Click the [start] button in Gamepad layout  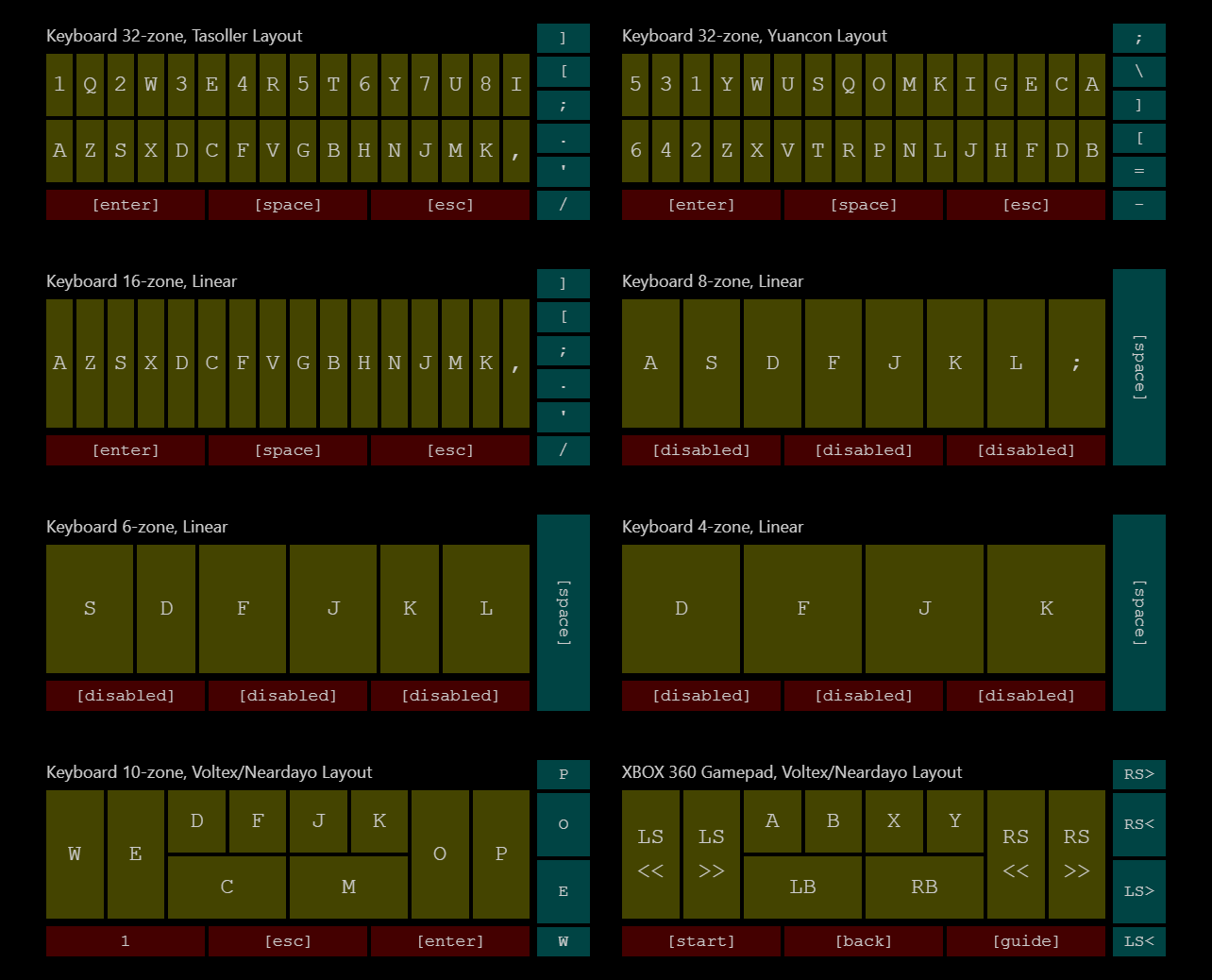click(701, 941)
